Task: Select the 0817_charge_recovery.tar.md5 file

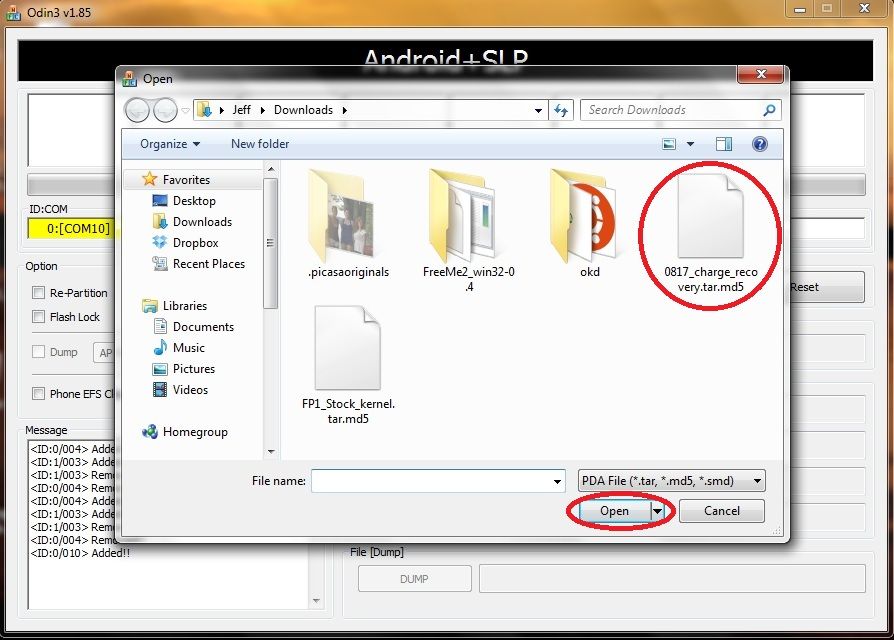Action: coord(710,234)
